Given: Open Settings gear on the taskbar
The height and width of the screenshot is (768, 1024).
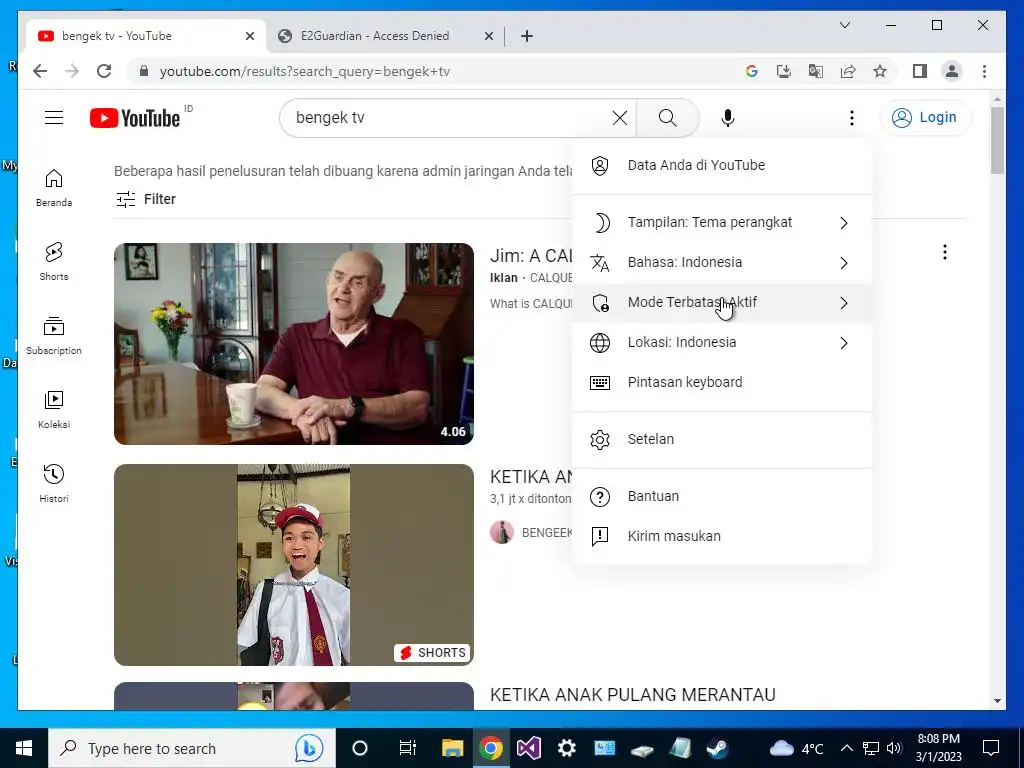Looking at the screenshot, I should click(x=566, y=748).
